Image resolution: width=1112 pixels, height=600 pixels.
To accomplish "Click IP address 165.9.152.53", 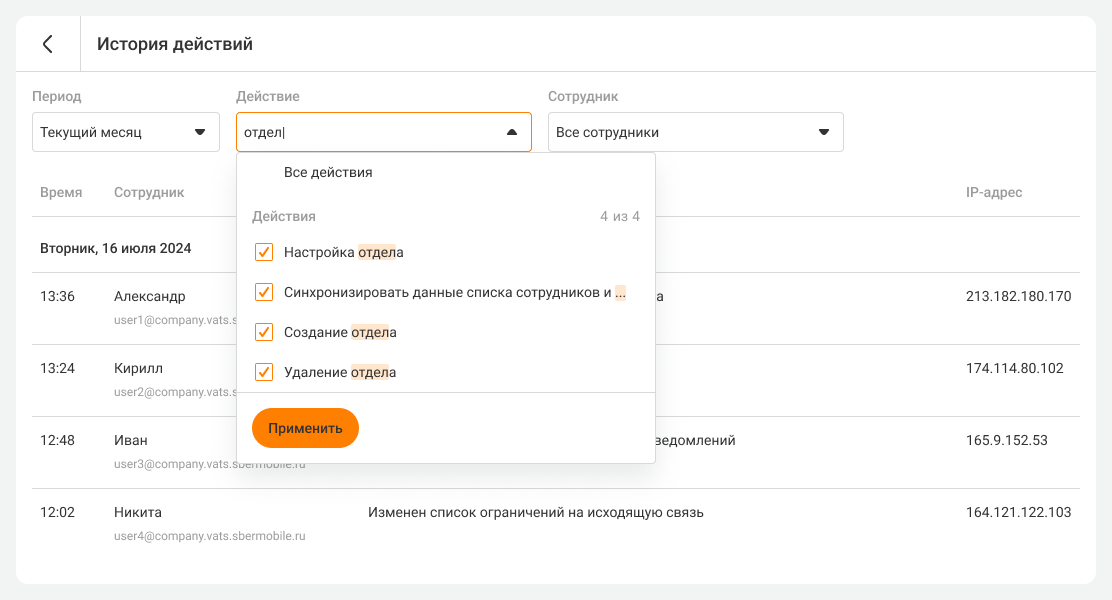I will [1006, 440].
